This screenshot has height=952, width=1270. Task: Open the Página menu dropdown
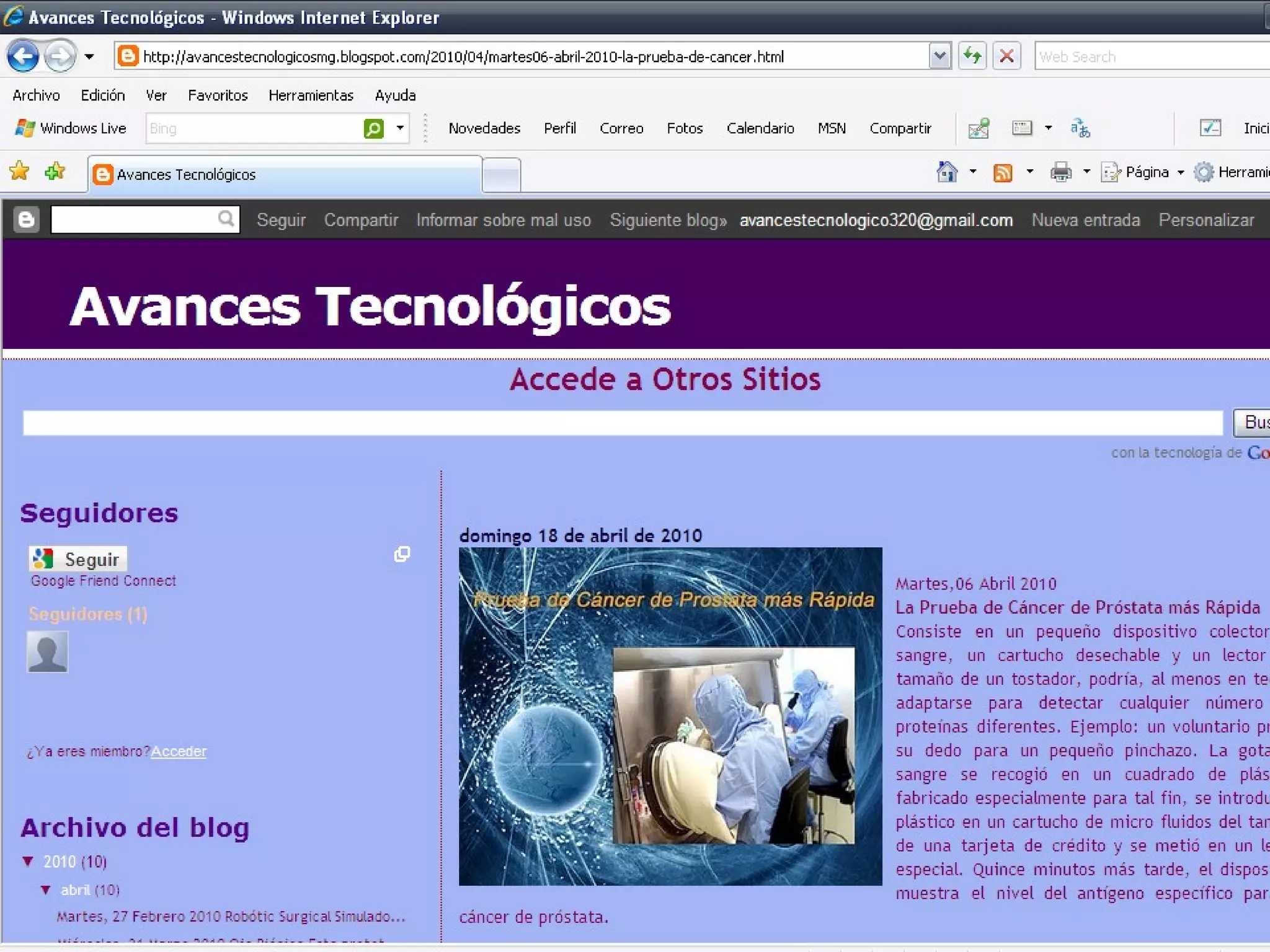[1147, 172]
